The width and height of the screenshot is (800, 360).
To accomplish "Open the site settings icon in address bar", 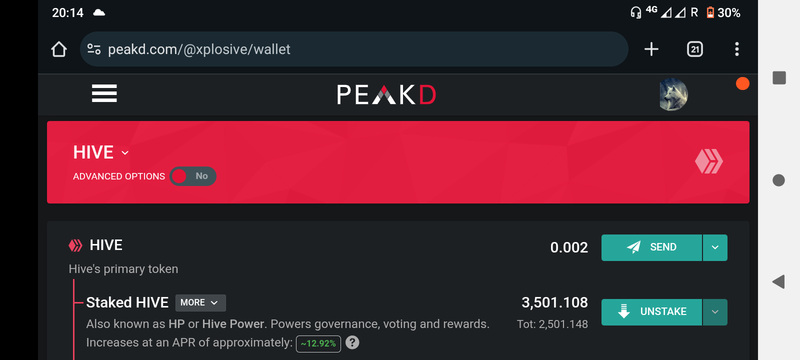I will pos(94,49).
